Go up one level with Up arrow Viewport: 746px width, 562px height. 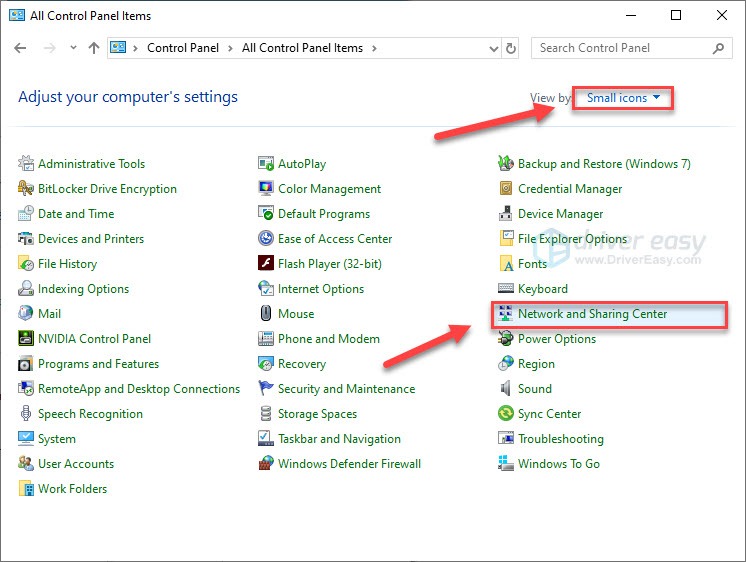(94, 48)
